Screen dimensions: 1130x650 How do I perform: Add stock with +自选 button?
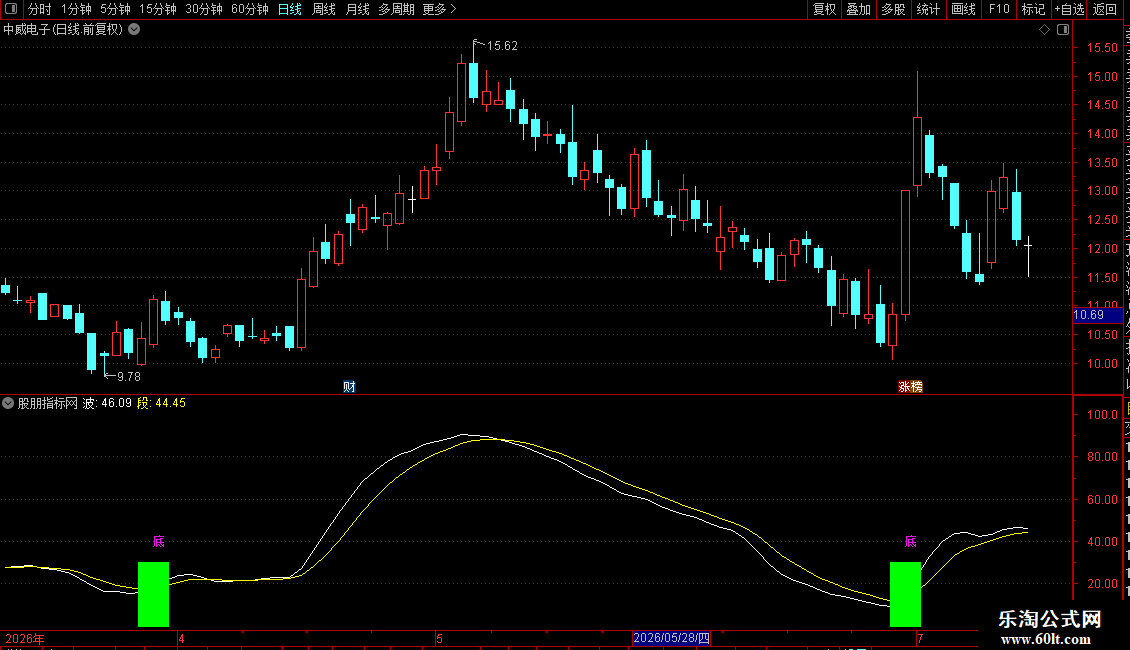1069,9
